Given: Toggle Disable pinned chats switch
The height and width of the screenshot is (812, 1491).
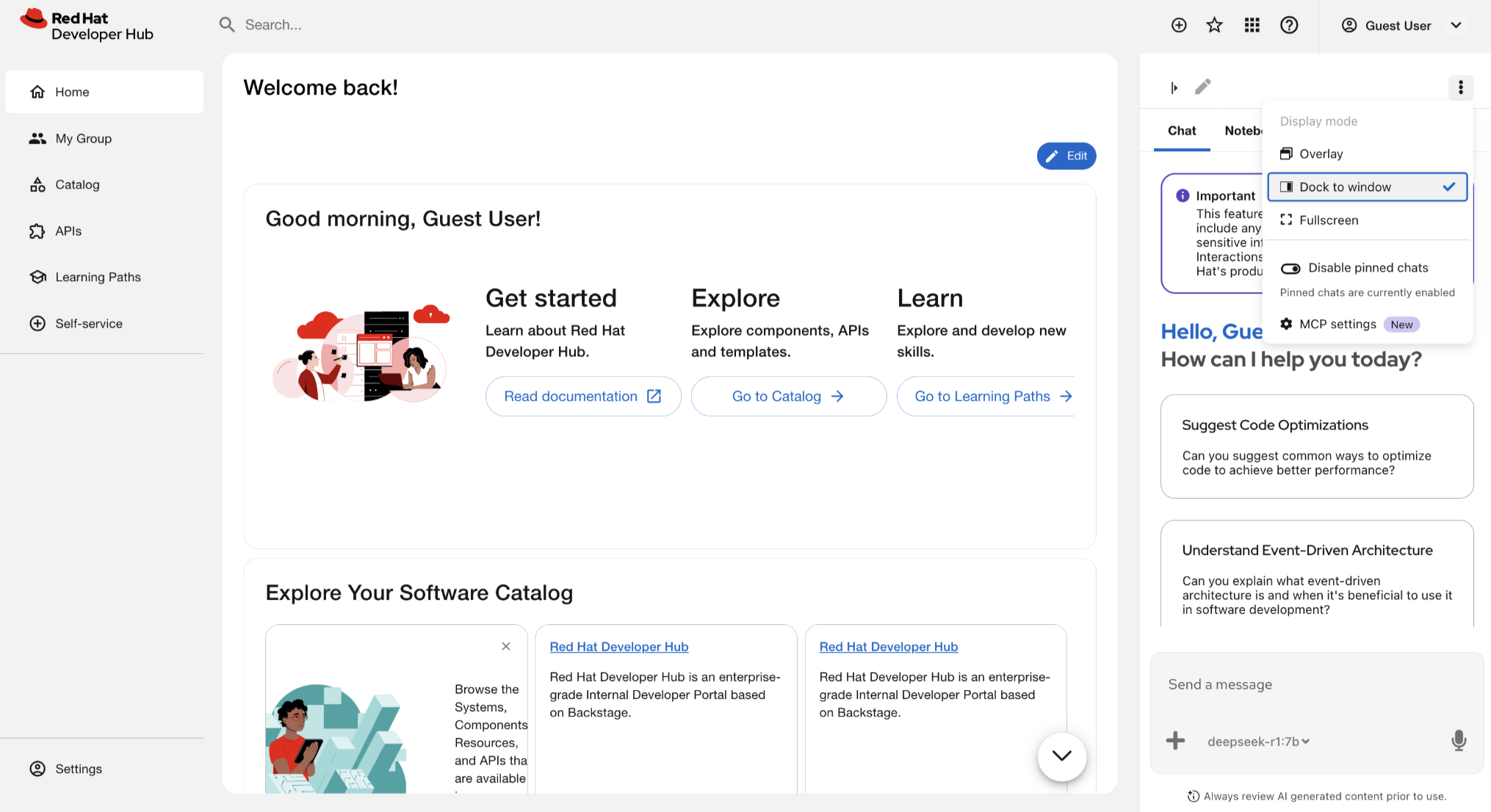Looking at the screenshot, I should click(1290, 269).
